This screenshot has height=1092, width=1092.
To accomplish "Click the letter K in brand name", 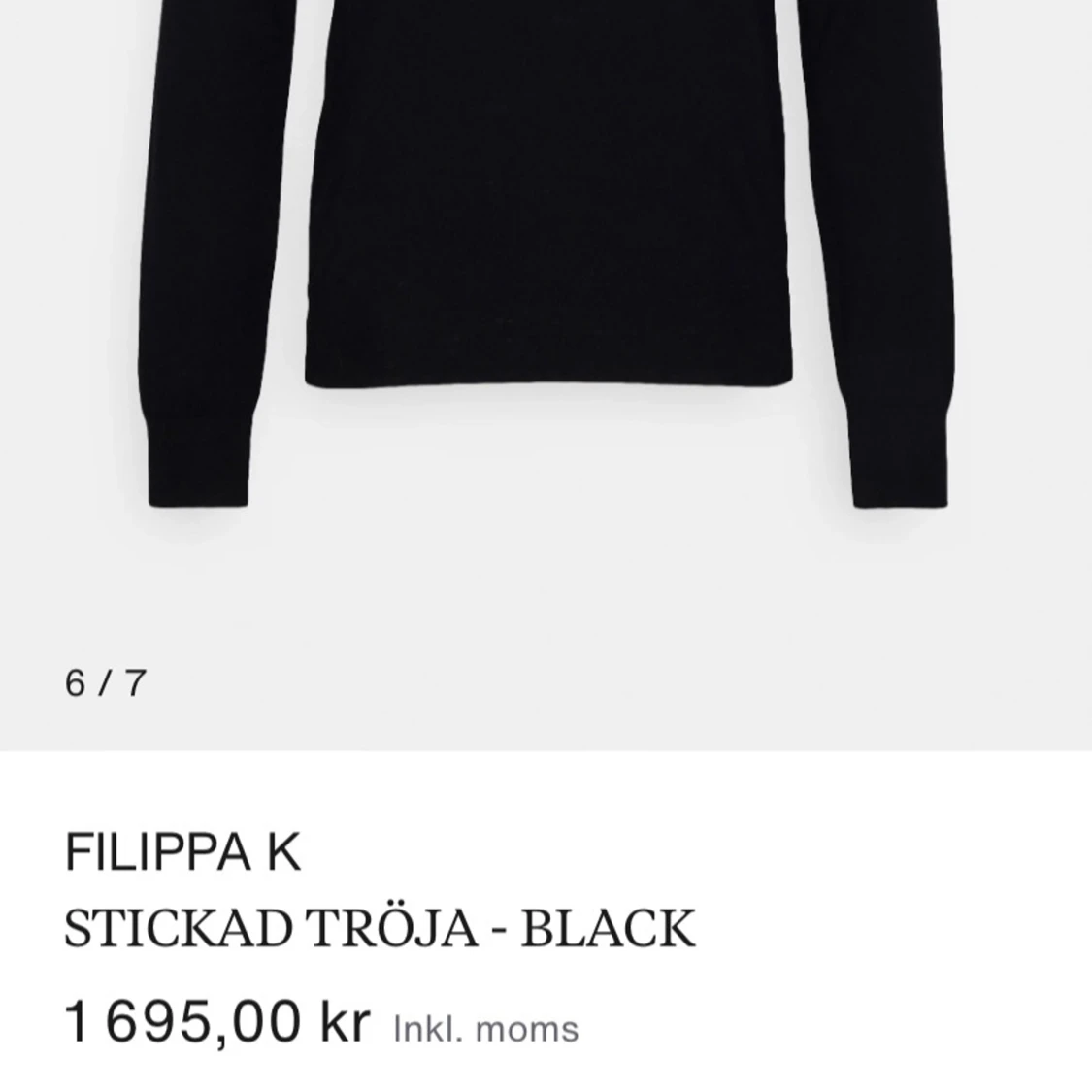I will click(283, 851).
